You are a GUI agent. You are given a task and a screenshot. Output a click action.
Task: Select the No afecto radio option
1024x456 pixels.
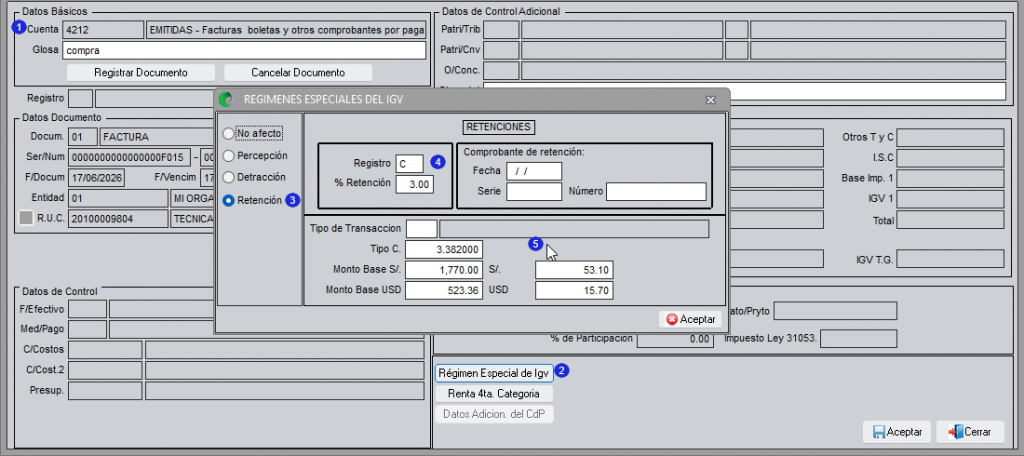[x=253, y=133]
